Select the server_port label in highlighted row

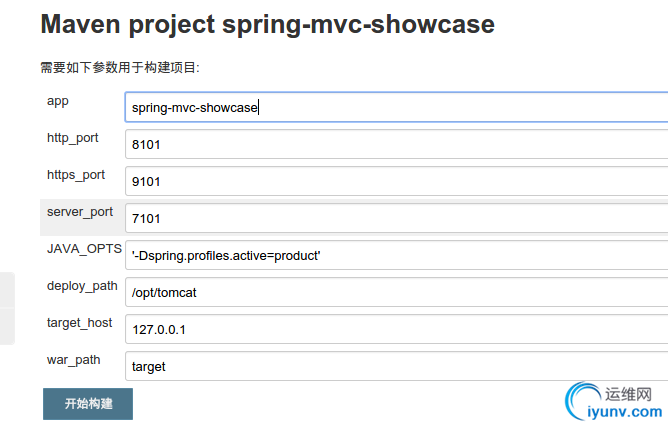pyautogui.click(x=80, y=212)
